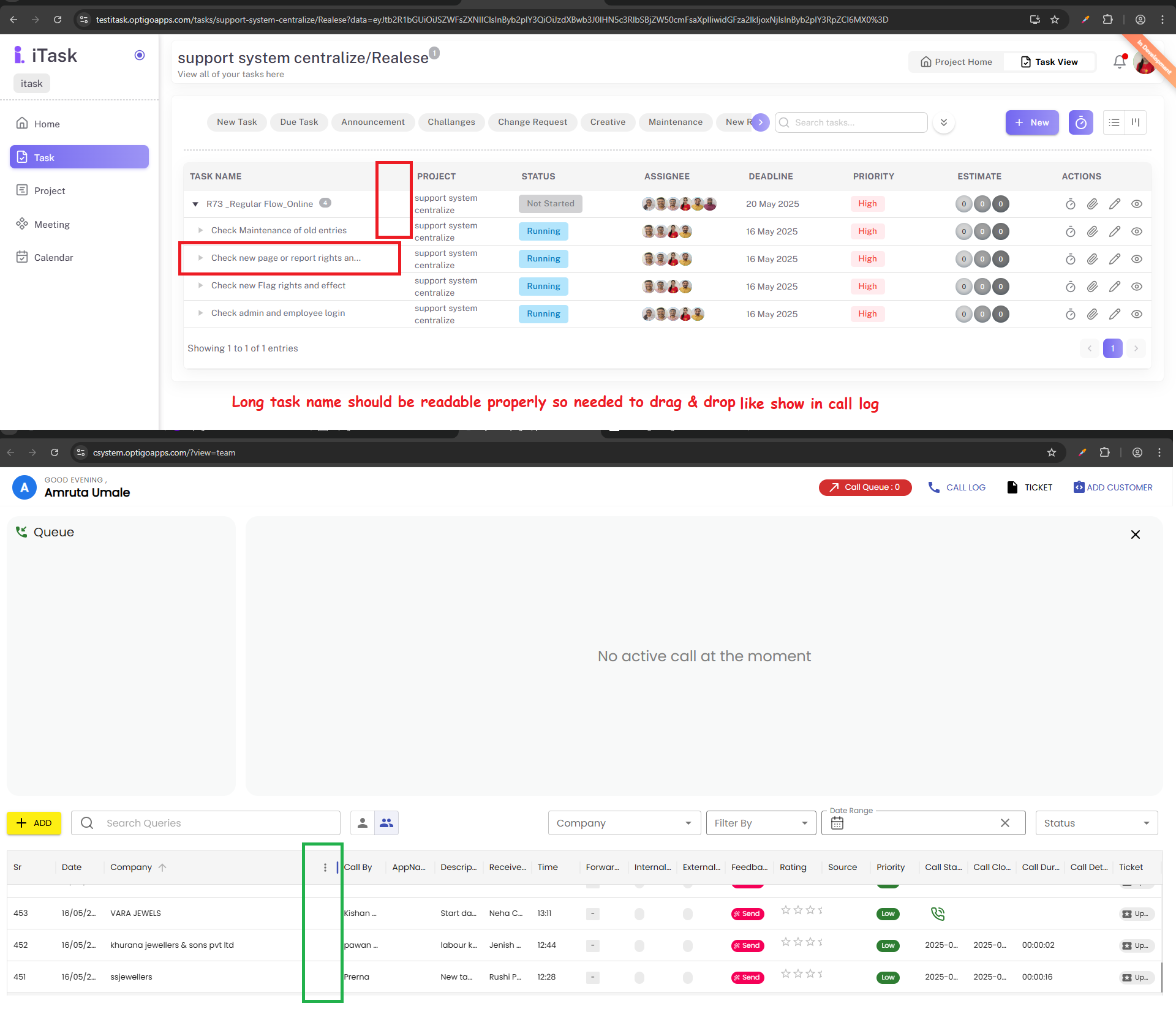Open the Company dropdown filter
Image resolution: width=1176 pixels, height=1009 pixels.
[624, 823]
